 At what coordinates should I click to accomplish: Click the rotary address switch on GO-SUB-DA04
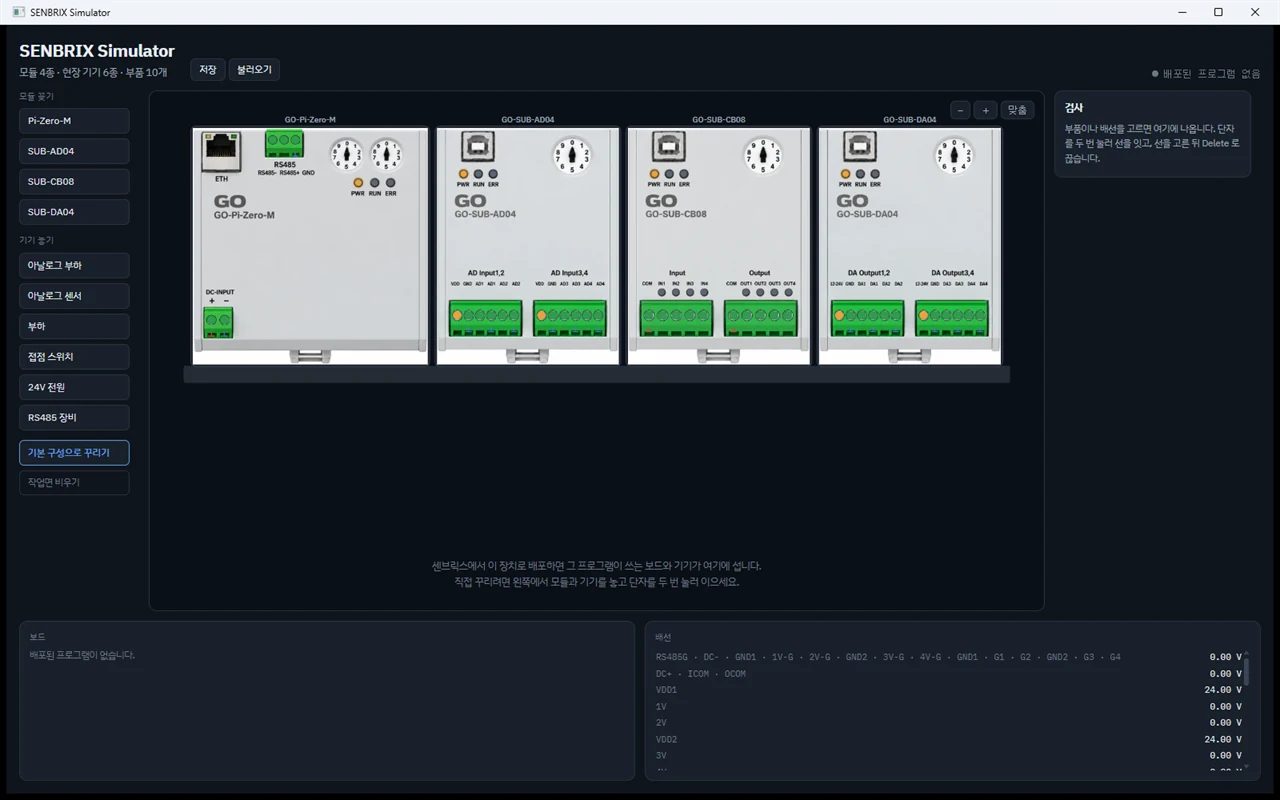954,155
